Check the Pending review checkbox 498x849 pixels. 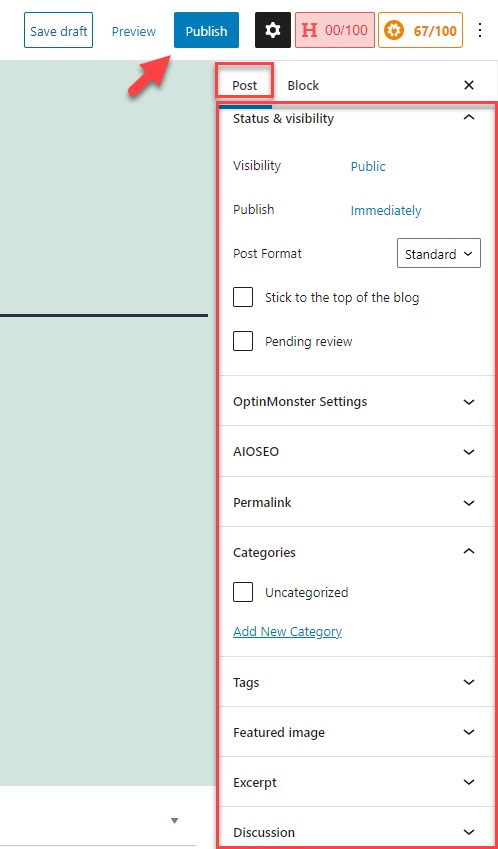pos(243,342)
